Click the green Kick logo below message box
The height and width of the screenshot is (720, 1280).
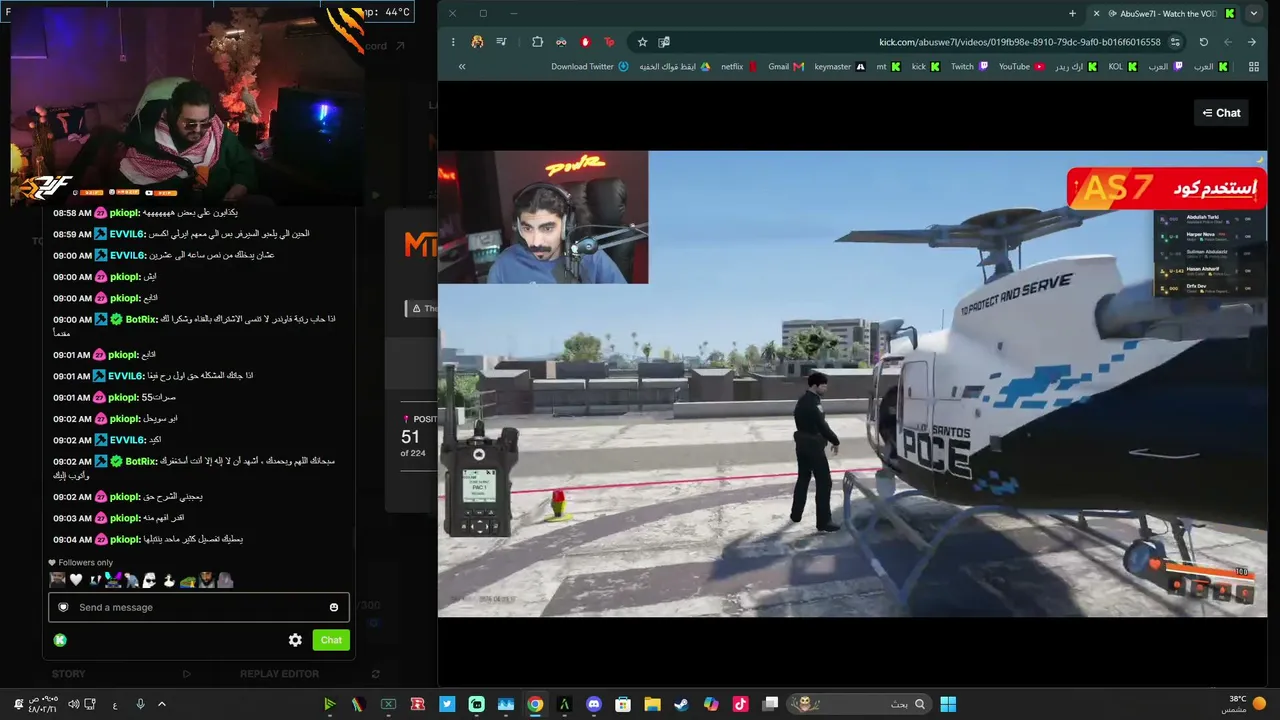[60, 640]
